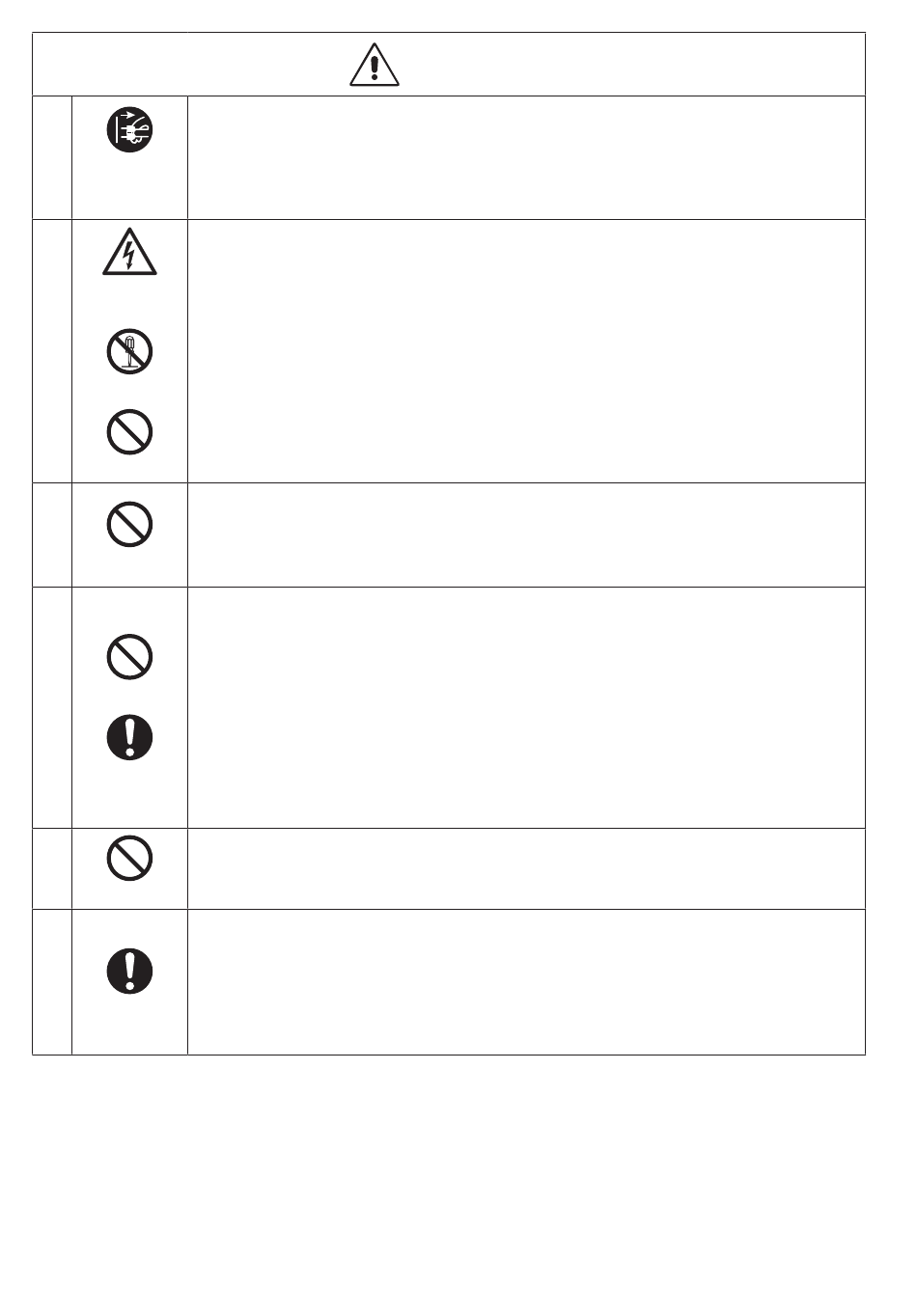
Task: Click the large empty cell beside the fourth-row icons
Action: coord(526,707)
